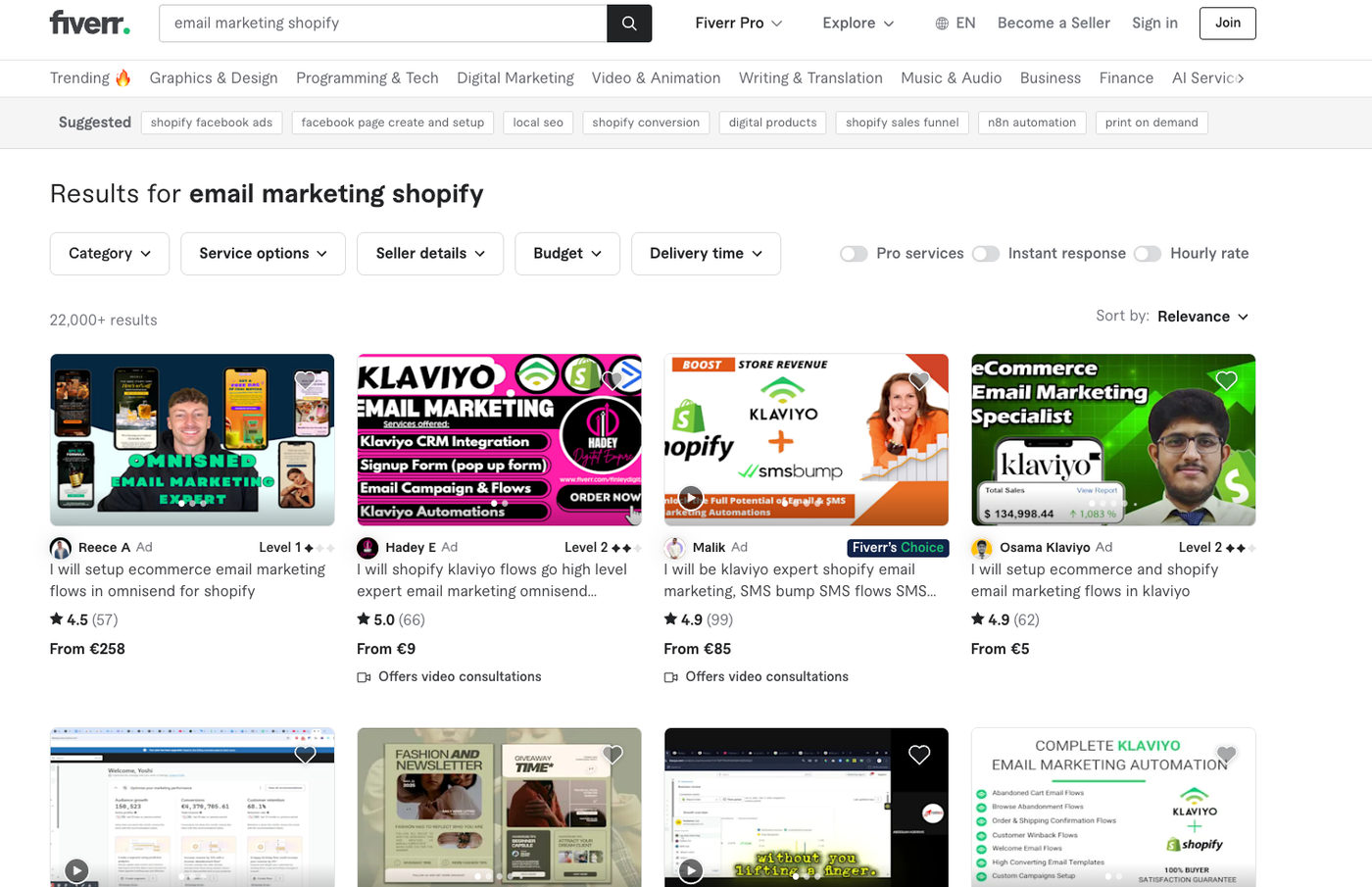Toggle Pro services switch

coord(854,254)
